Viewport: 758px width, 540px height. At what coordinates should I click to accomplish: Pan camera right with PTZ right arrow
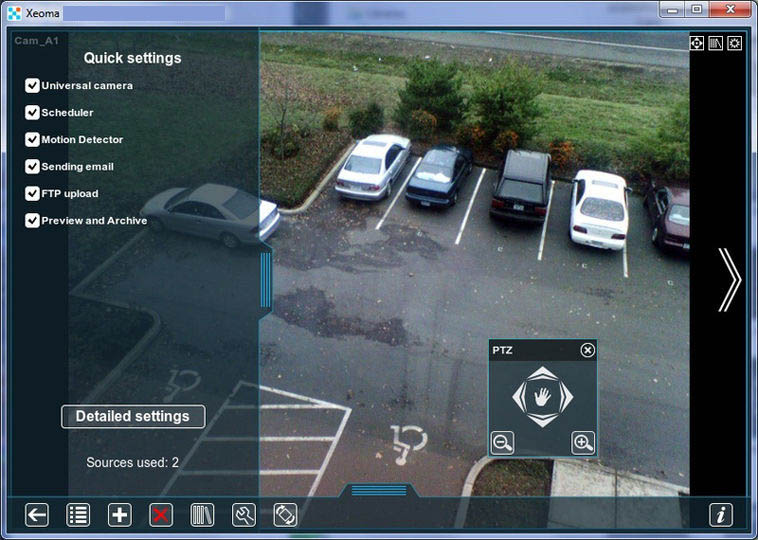[567, 397]
